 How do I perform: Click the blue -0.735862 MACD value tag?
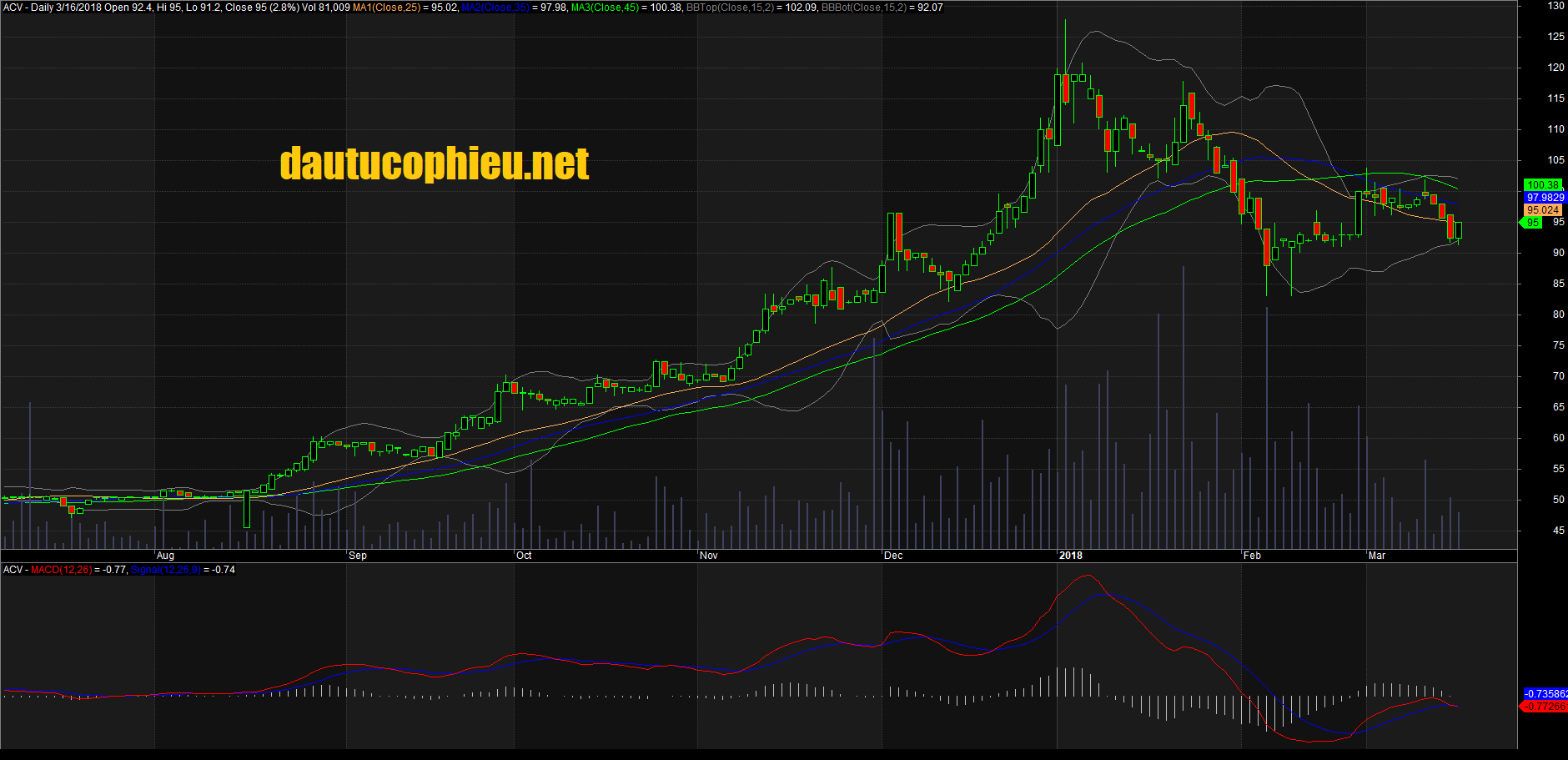pyautogui.click(x=1545, y=694)
